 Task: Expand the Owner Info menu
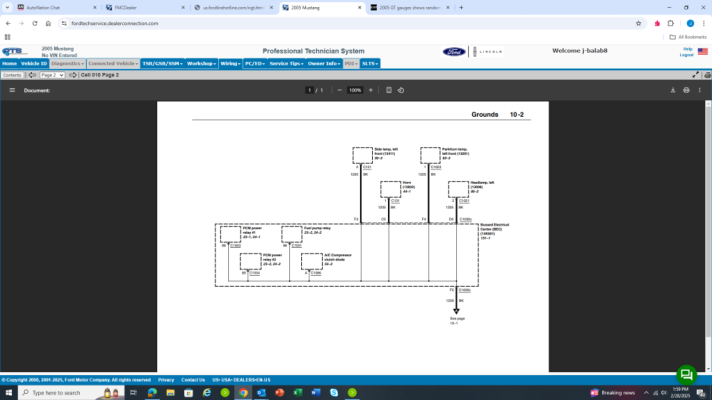pyautogui.click(x=324, y=64)
